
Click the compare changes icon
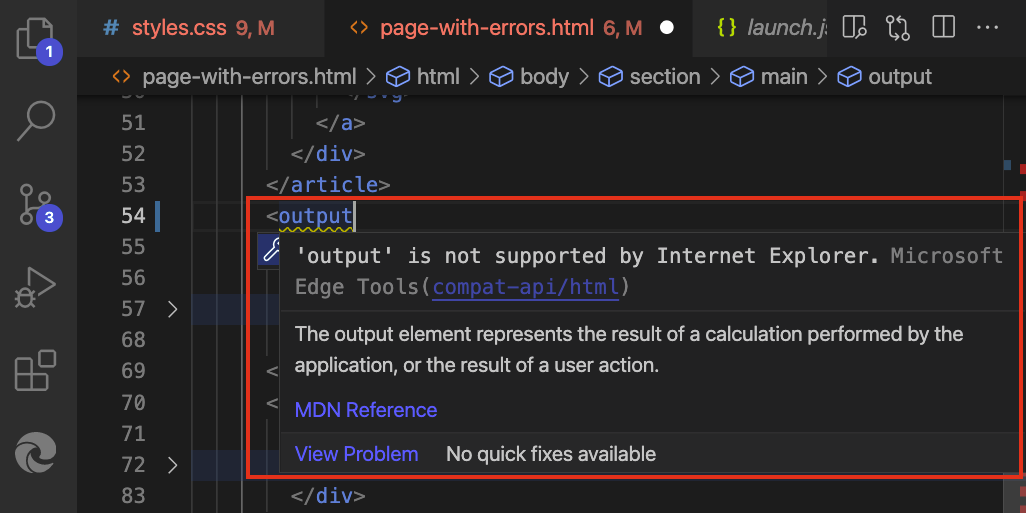pyautogui.click(x=898, y=27)
